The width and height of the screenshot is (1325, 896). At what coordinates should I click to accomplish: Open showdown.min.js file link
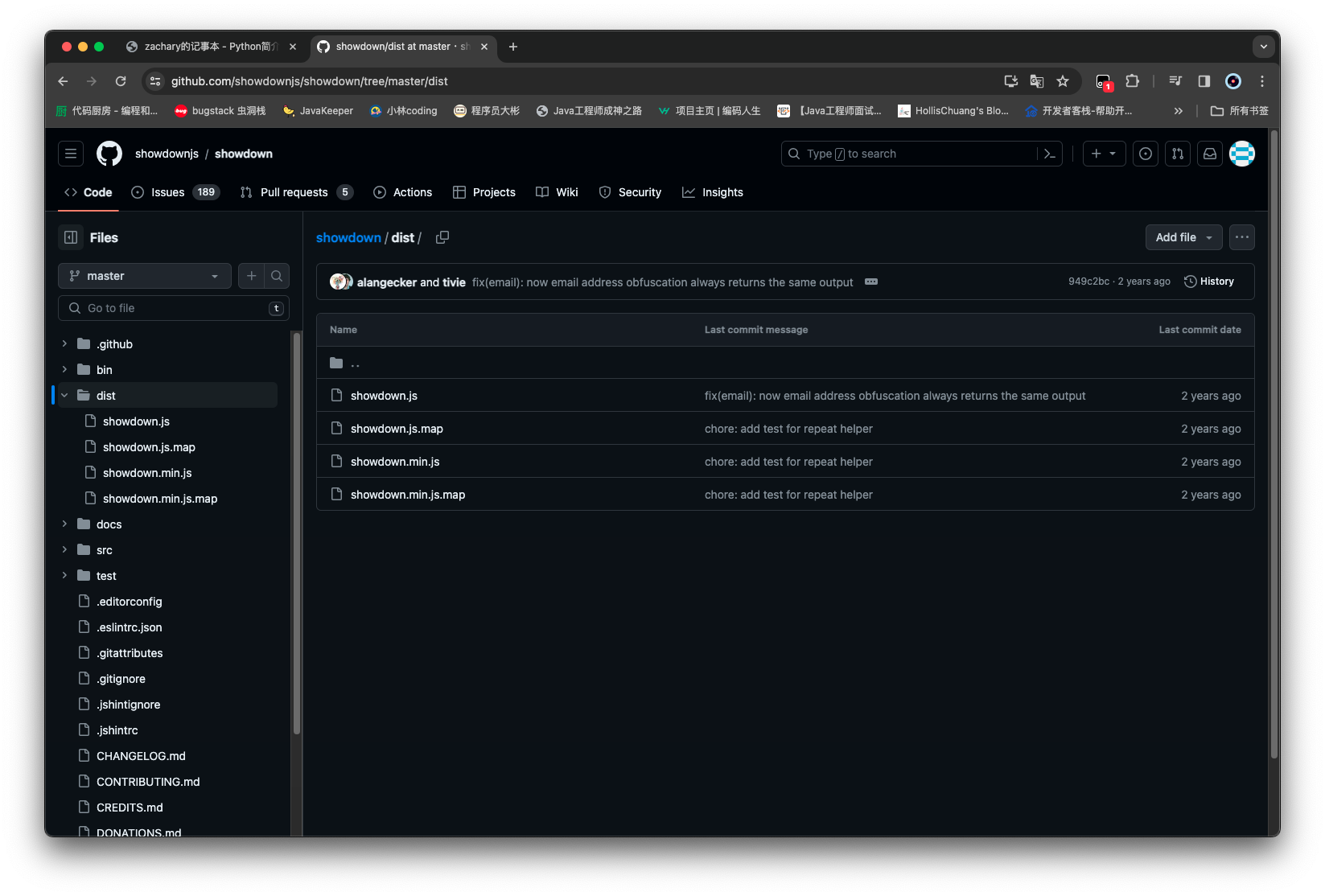tap(395, 462)
